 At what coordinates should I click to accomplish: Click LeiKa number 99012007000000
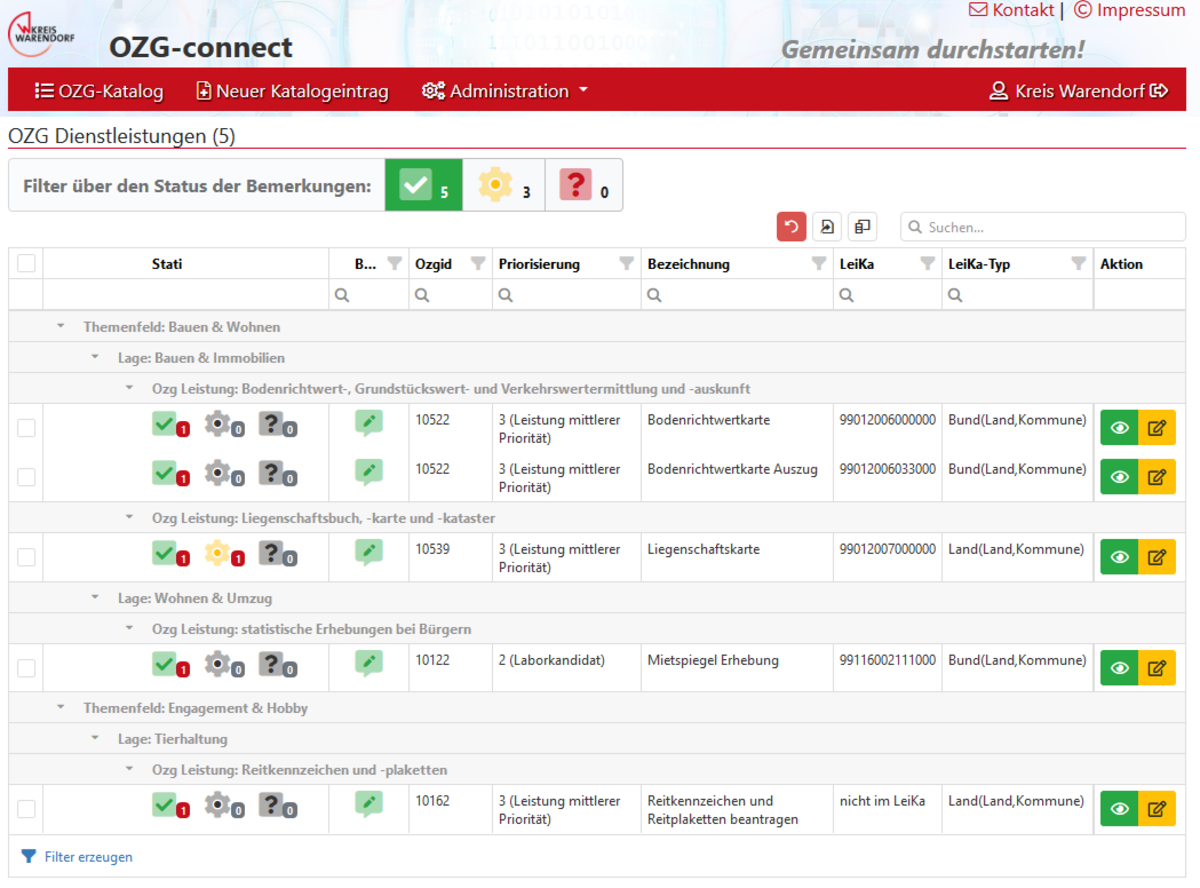click(888, 549)
